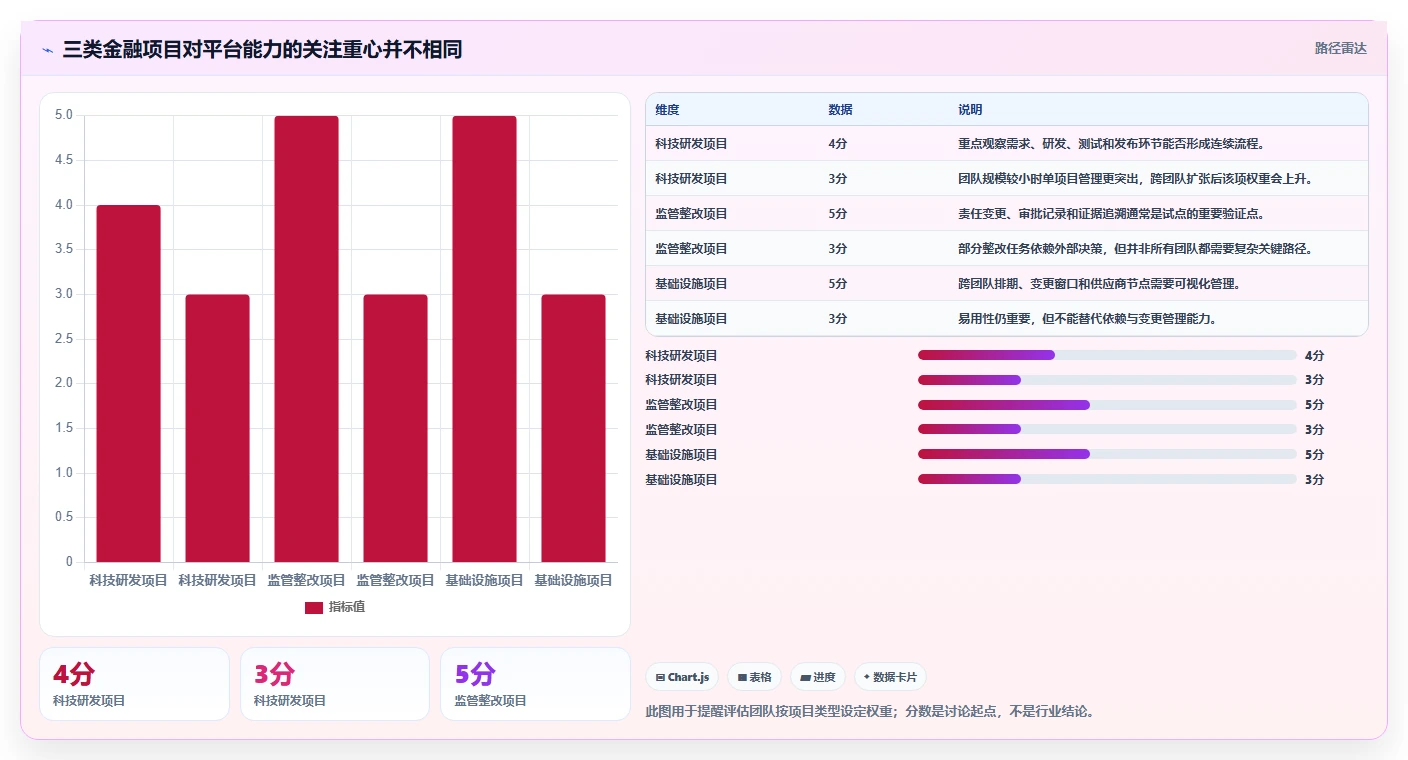Click the 进度 tag chip
The image size is (1408, 760).
(x=817, y=677)
